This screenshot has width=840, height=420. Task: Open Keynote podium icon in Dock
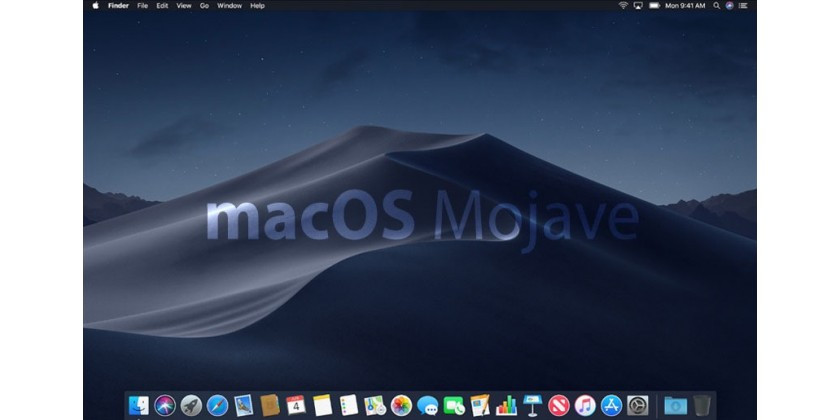tap(532, 406)
